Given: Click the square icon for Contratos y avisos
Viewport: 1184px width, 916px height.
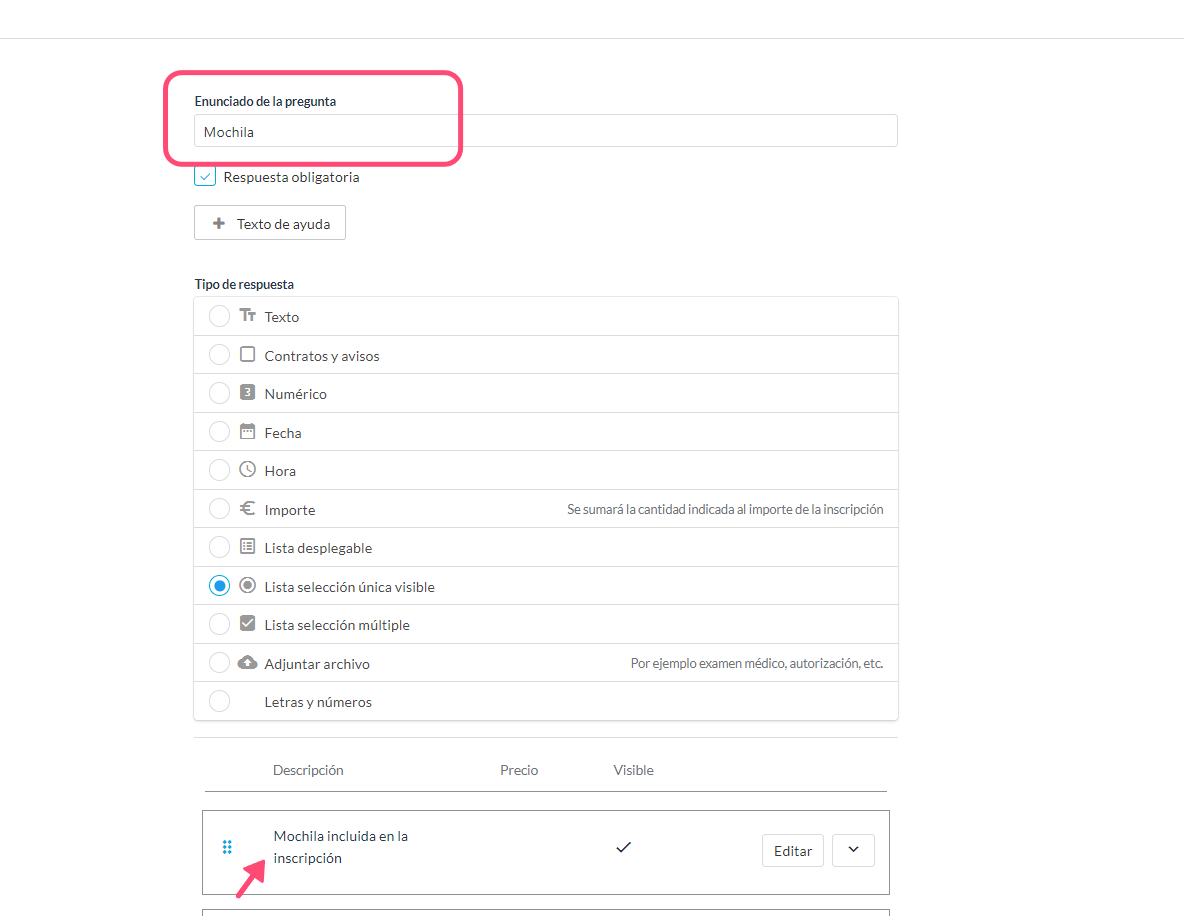Looking at the screenshot, I should pos(248,355).
